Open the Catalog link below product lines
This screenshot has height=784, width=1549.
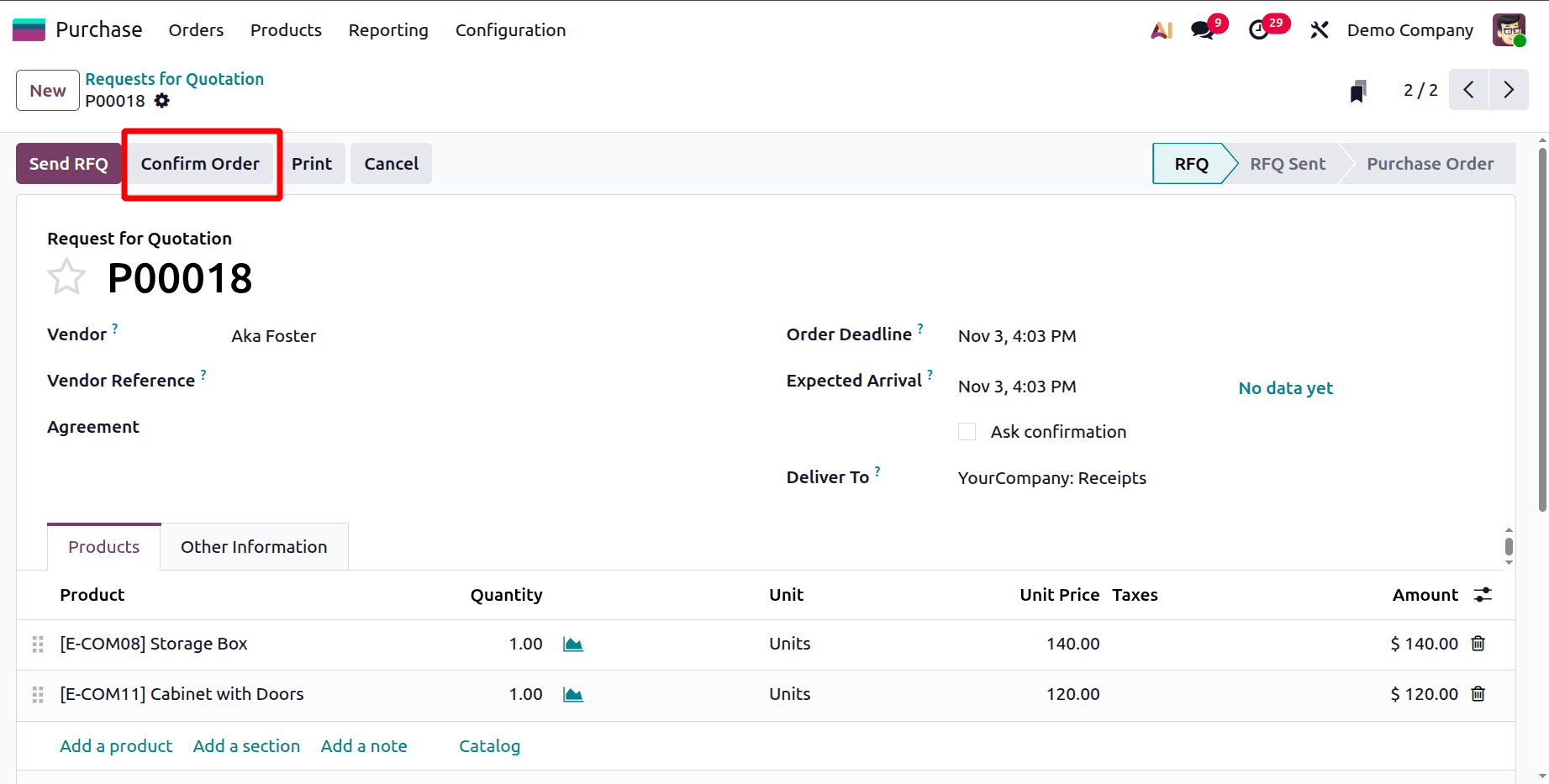click(489, 745)
